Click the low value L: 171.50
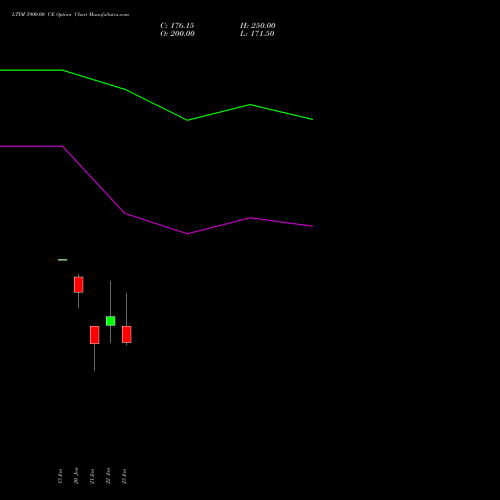Screen dimensions: 500x500 coord(257,34)
